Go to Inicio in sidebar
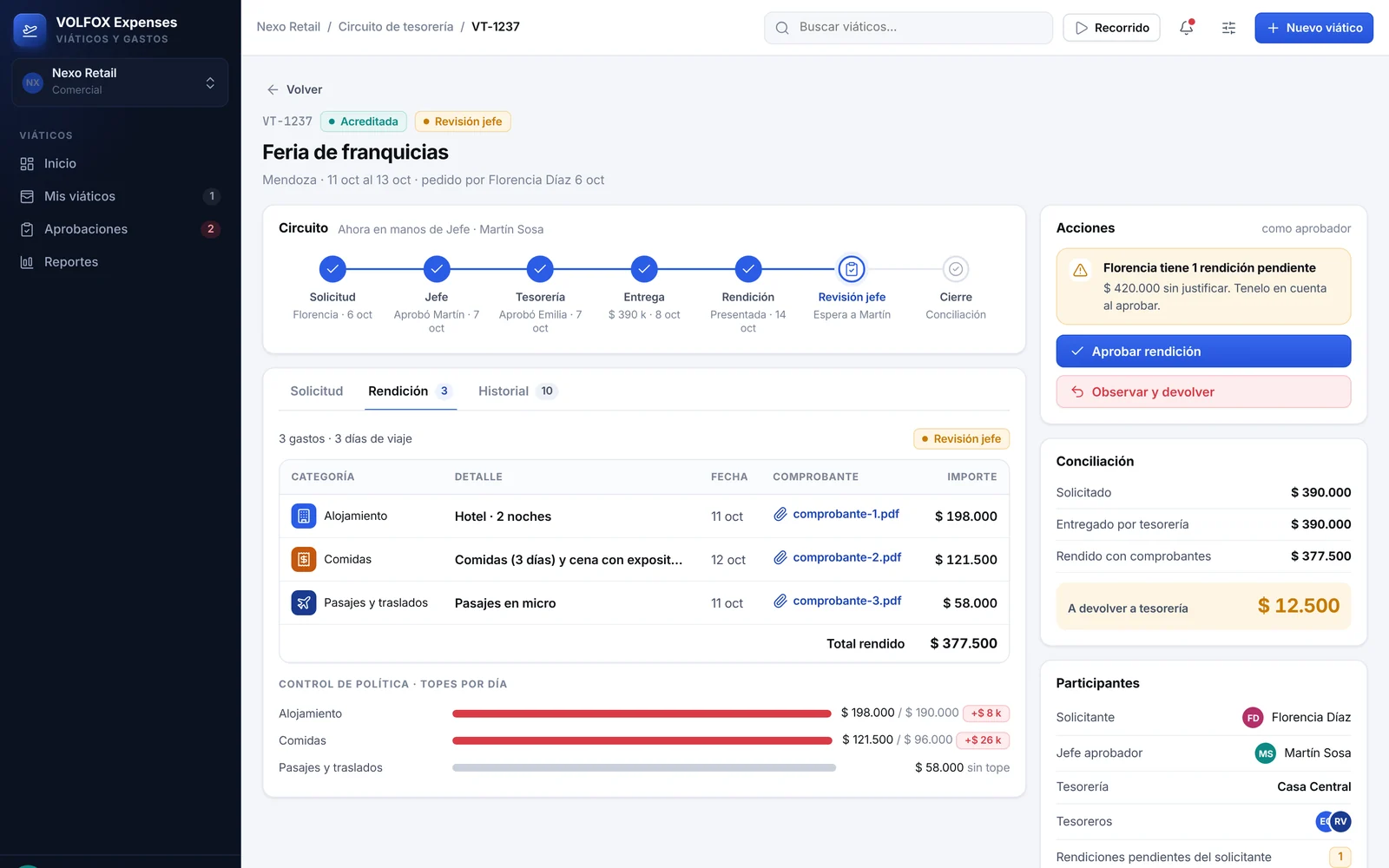Viewport: 1389px width, 868px height. [120, 163]
